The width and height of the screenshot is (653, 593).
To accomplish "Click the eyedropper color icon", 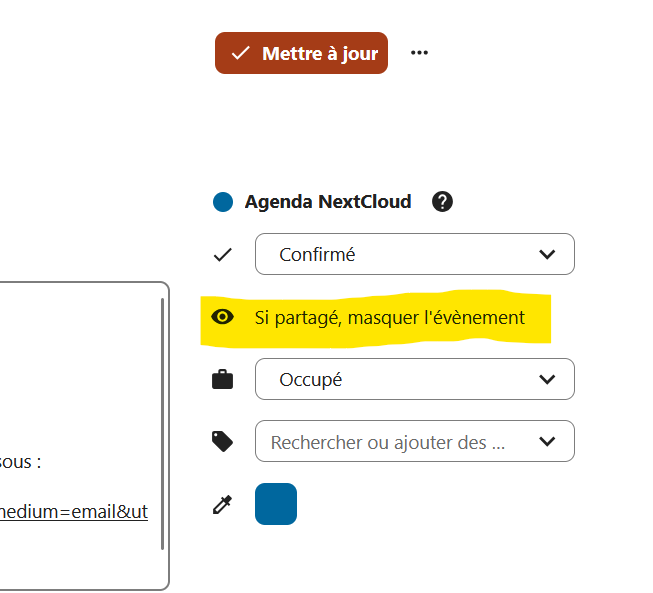I will tap(223, 505).
